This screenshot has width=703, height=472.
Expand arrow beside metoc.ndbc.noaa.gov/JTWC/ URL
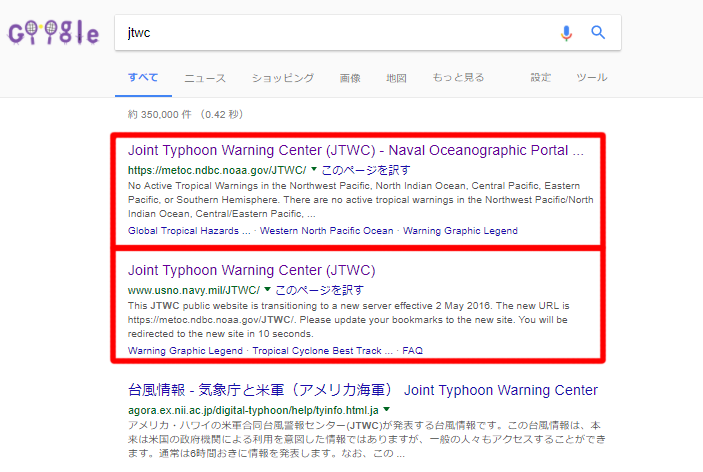[314, 169]
